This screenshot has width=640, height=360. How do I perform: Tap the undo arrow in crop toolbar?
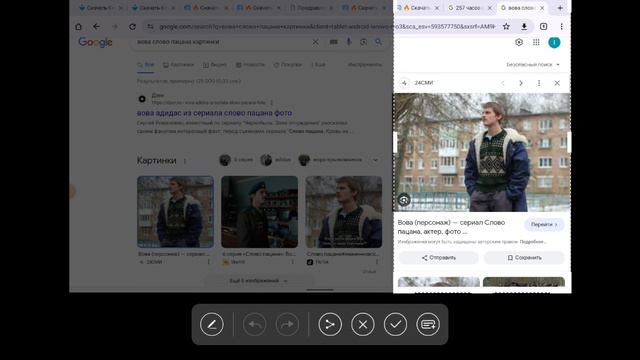254,324
